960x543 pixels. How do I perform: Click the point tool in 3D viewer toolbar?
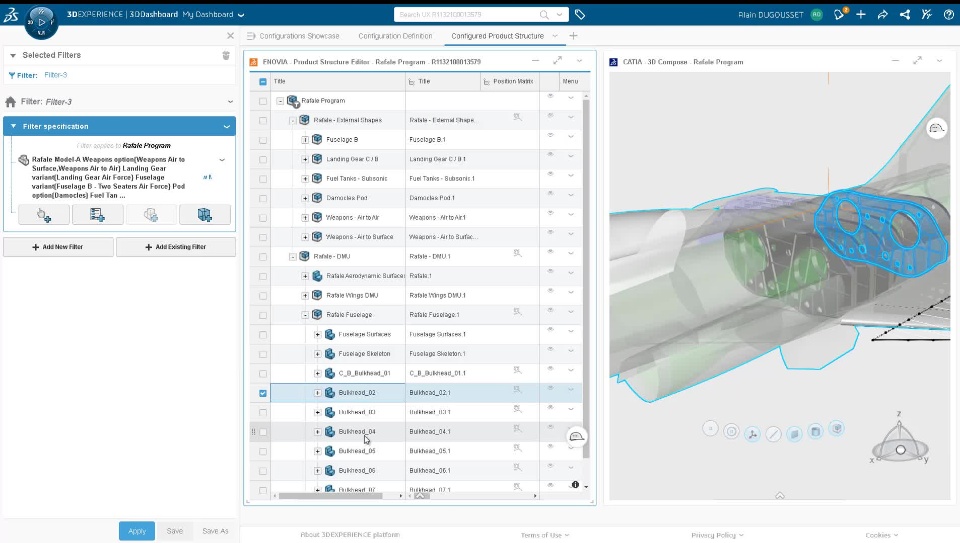(710, 429)
